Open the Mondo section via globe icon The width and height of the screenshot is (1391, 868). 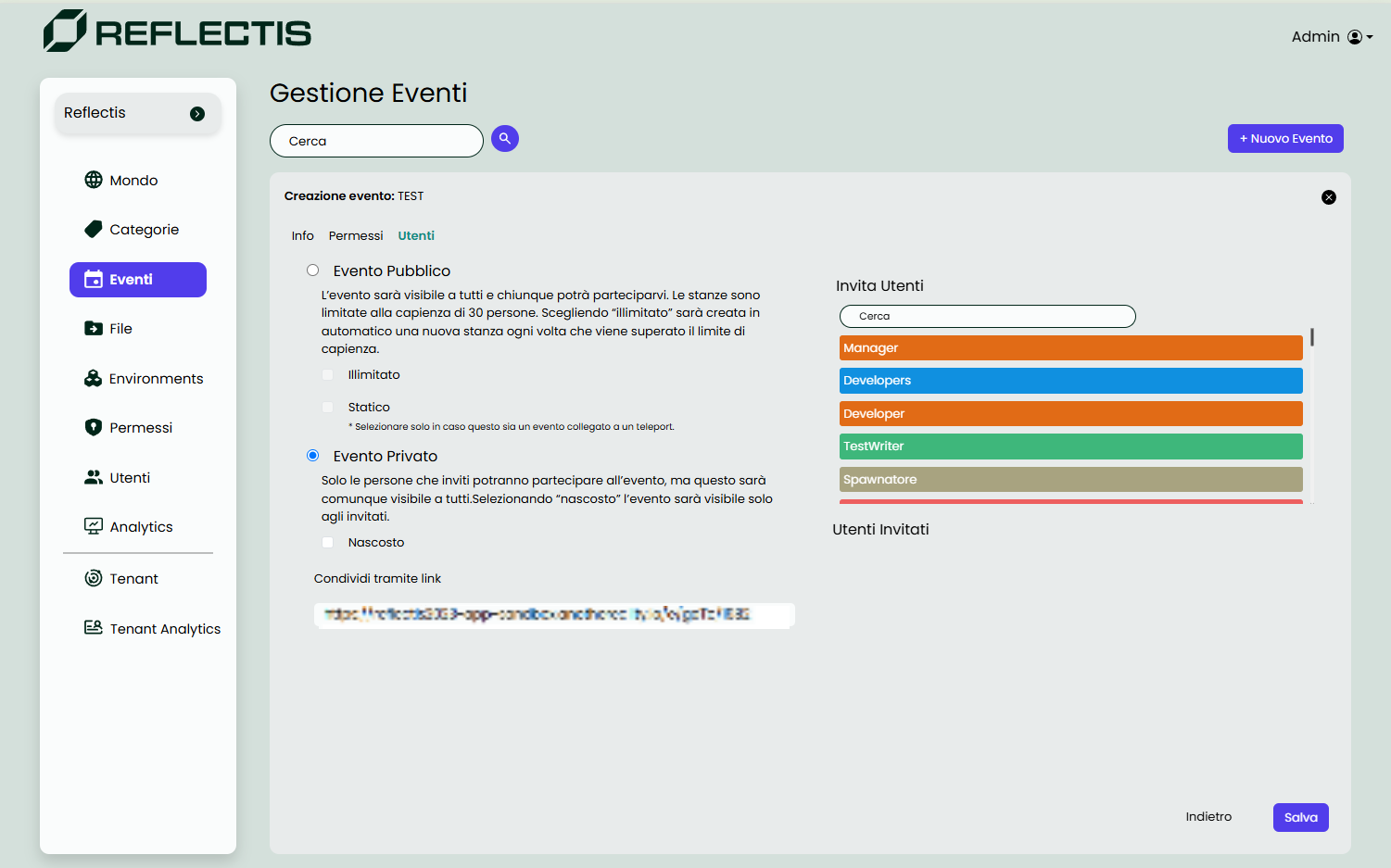coord(94,180)
